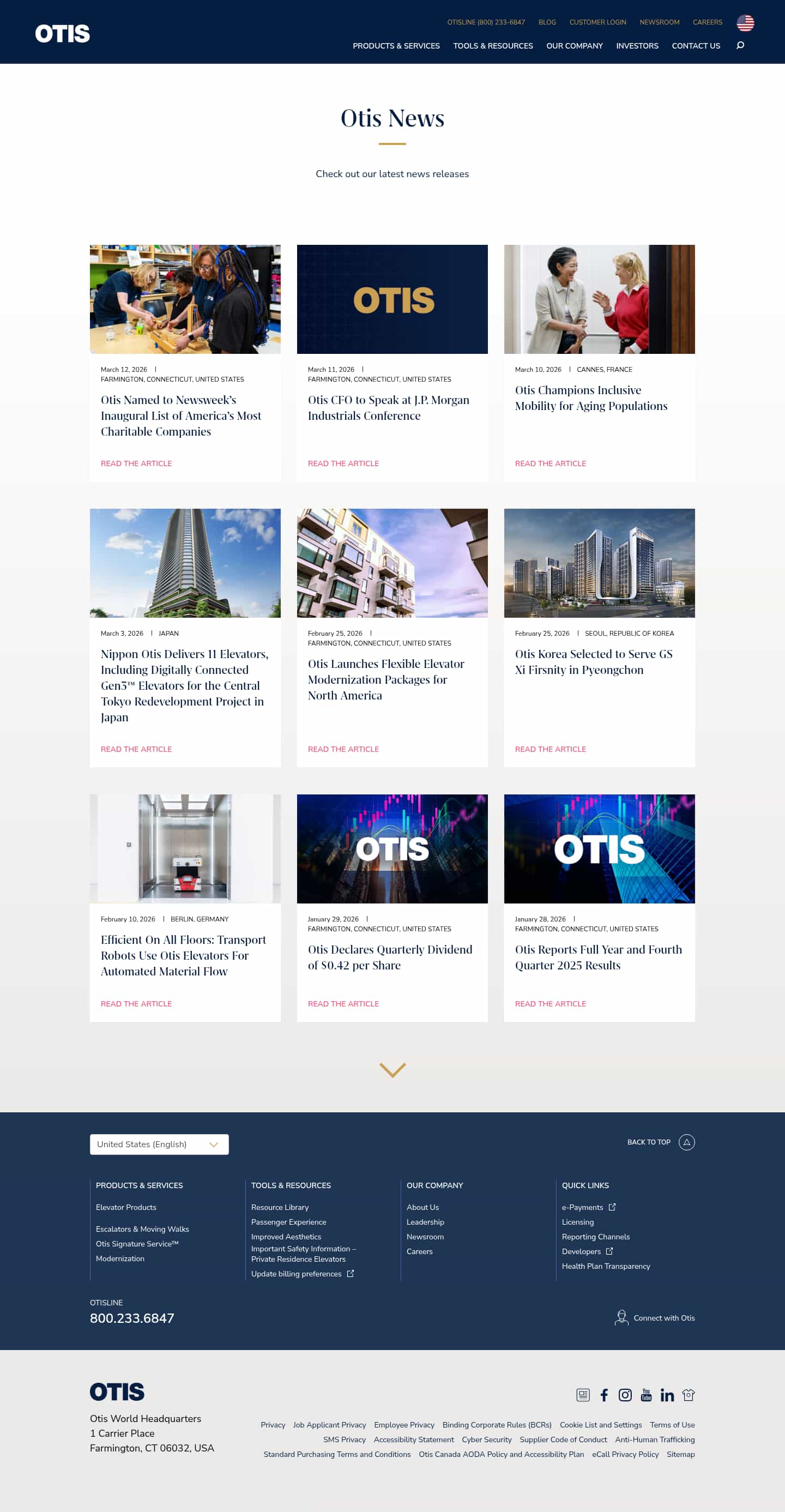
Task: Read the Quarterly Dividend article
Action: 343,1004
